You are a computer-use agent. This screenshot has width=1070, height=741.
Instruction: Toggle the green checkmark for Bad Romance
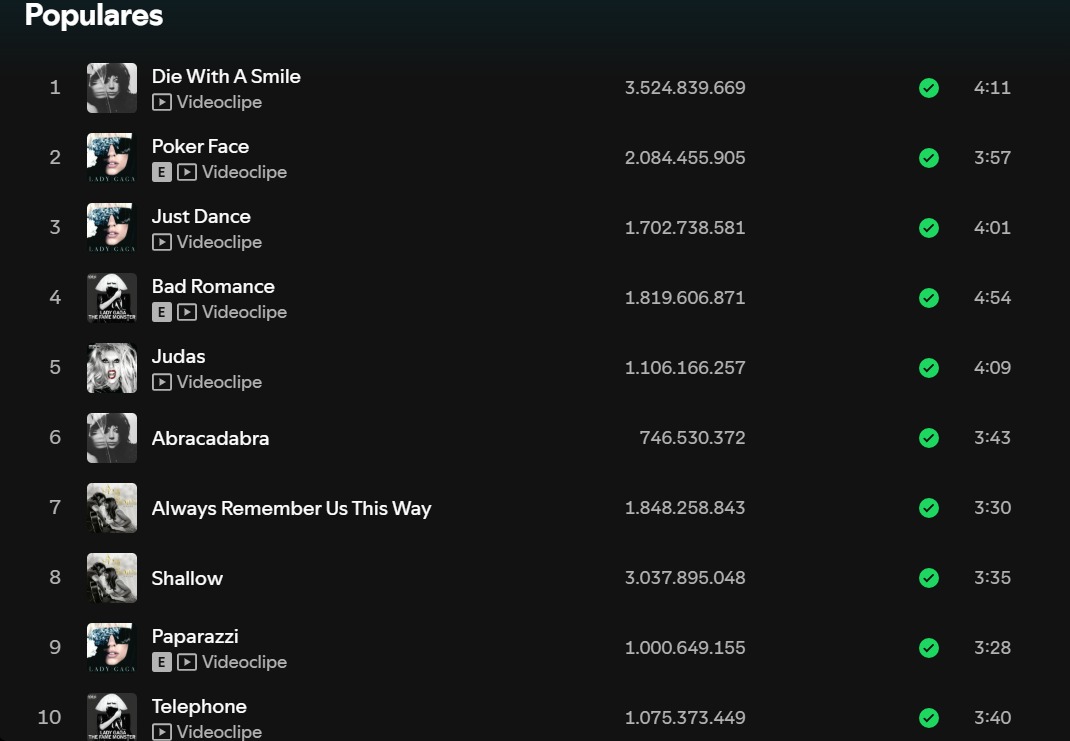point(929,298)
